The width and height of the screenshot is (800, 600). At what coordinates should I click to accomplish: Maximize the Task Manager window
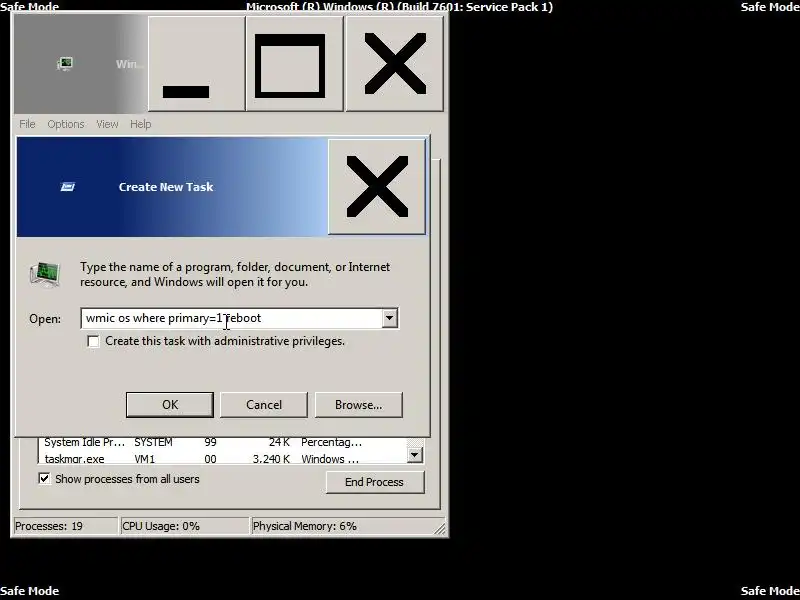click(x=294, y=64)
